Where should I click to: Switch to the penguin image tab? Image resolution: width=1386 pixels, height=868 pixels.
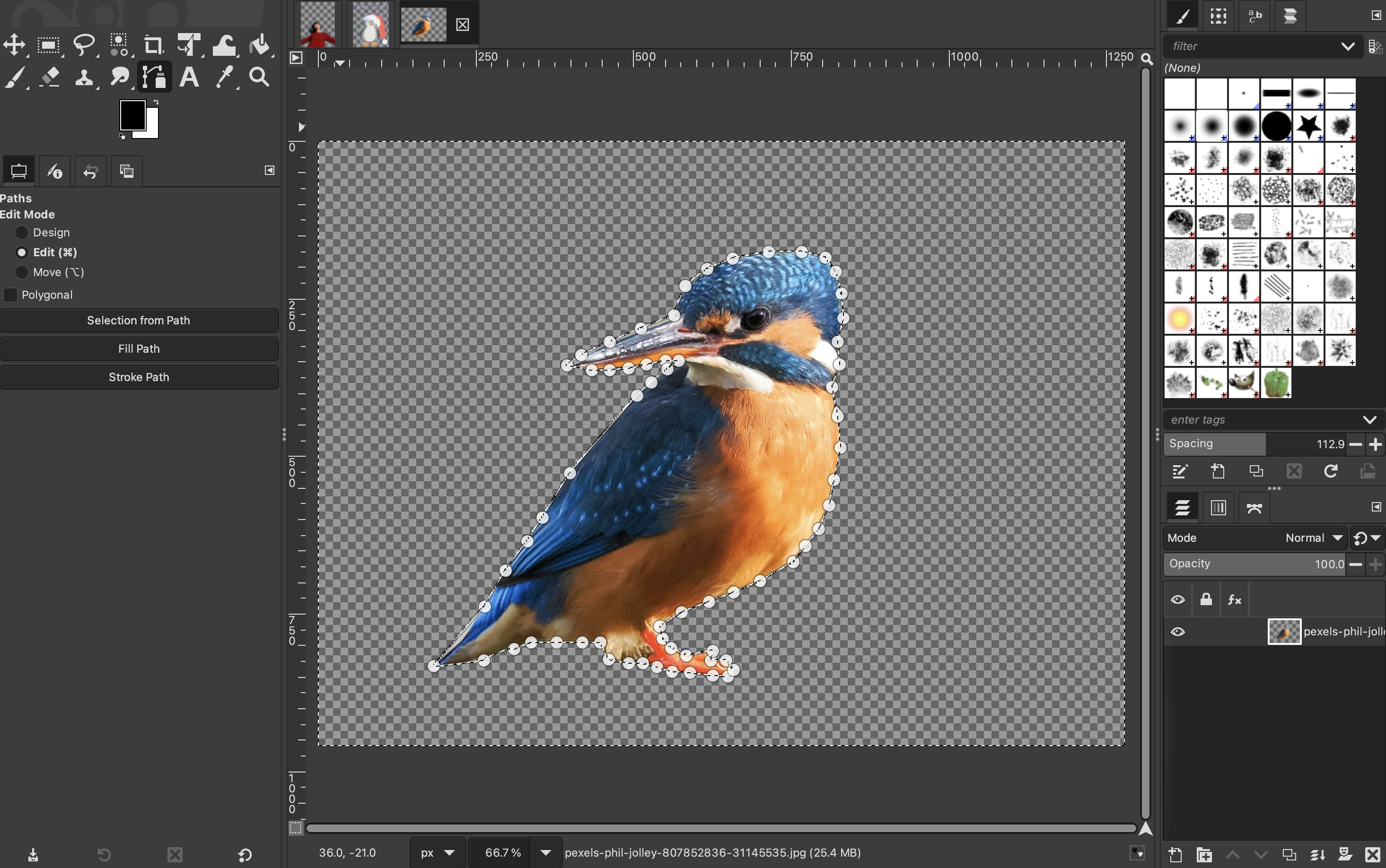(370, 24)
